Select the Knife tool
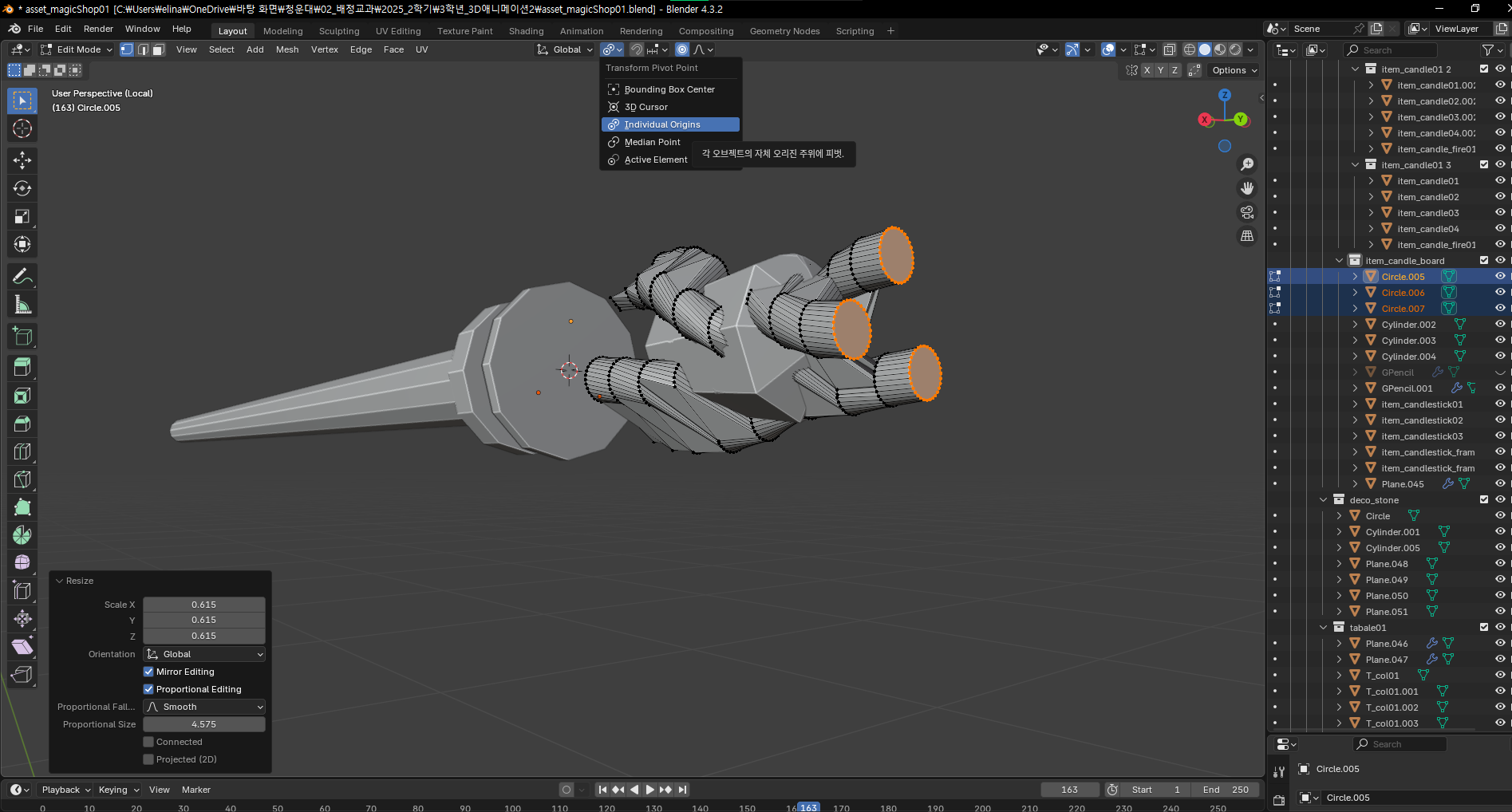 [x=22, y=479]
